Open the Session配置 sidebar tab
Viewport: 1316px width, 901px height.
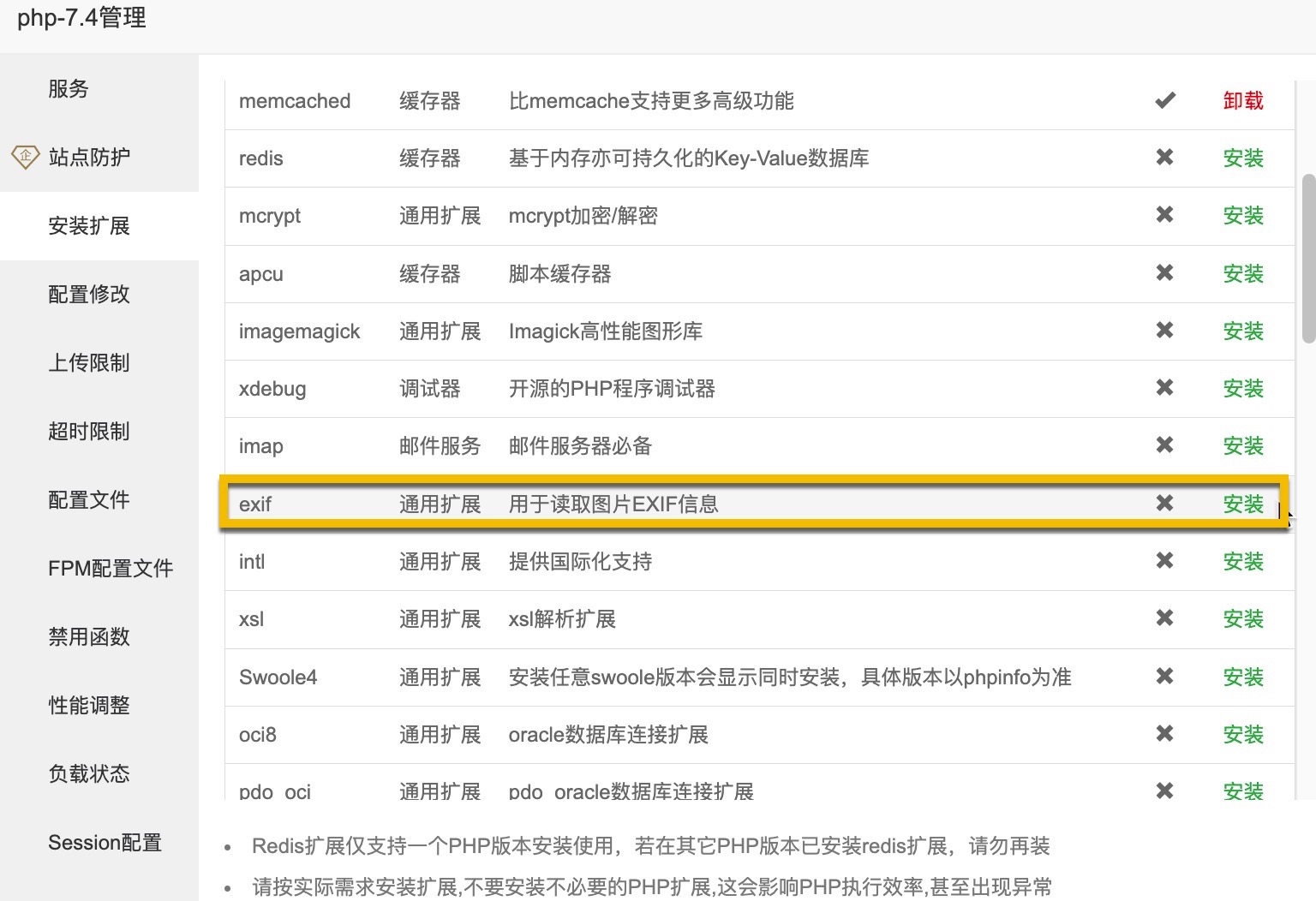[99, 843]
